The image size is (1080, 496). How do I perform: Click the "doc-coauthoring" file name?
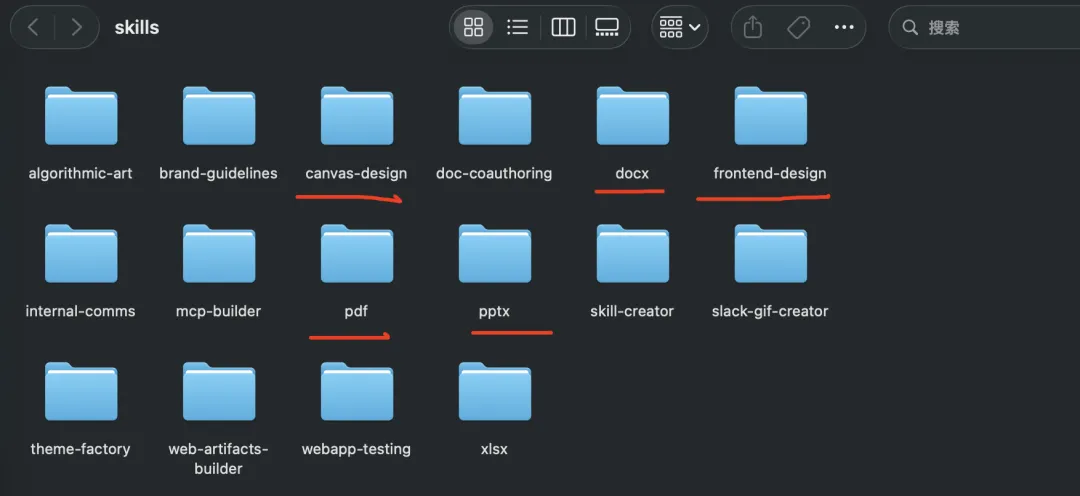click(x=494, y=174)
